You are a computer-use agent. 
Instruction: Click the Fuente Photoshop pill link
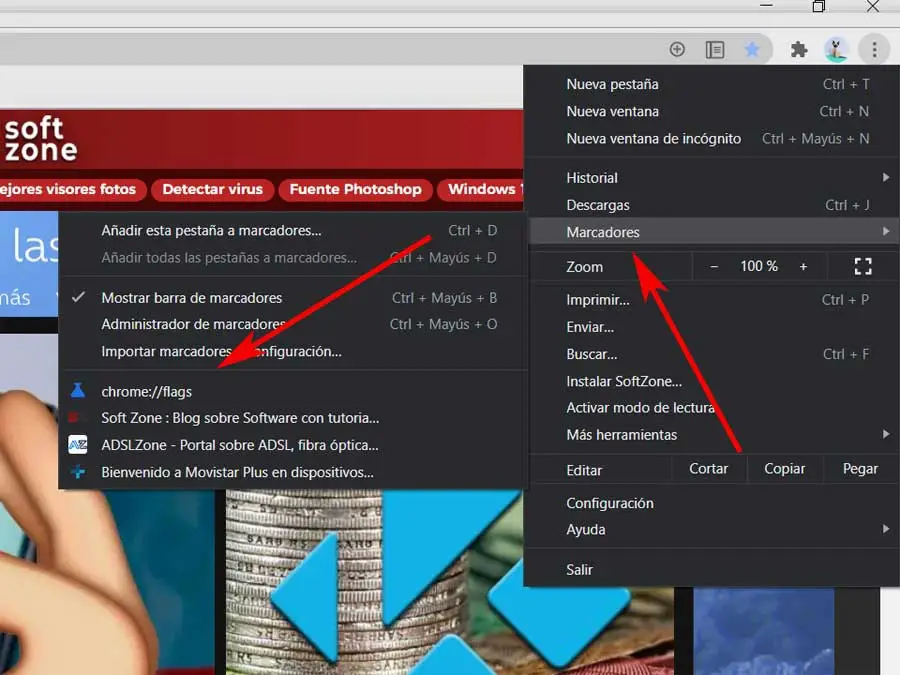click(355, 189)
